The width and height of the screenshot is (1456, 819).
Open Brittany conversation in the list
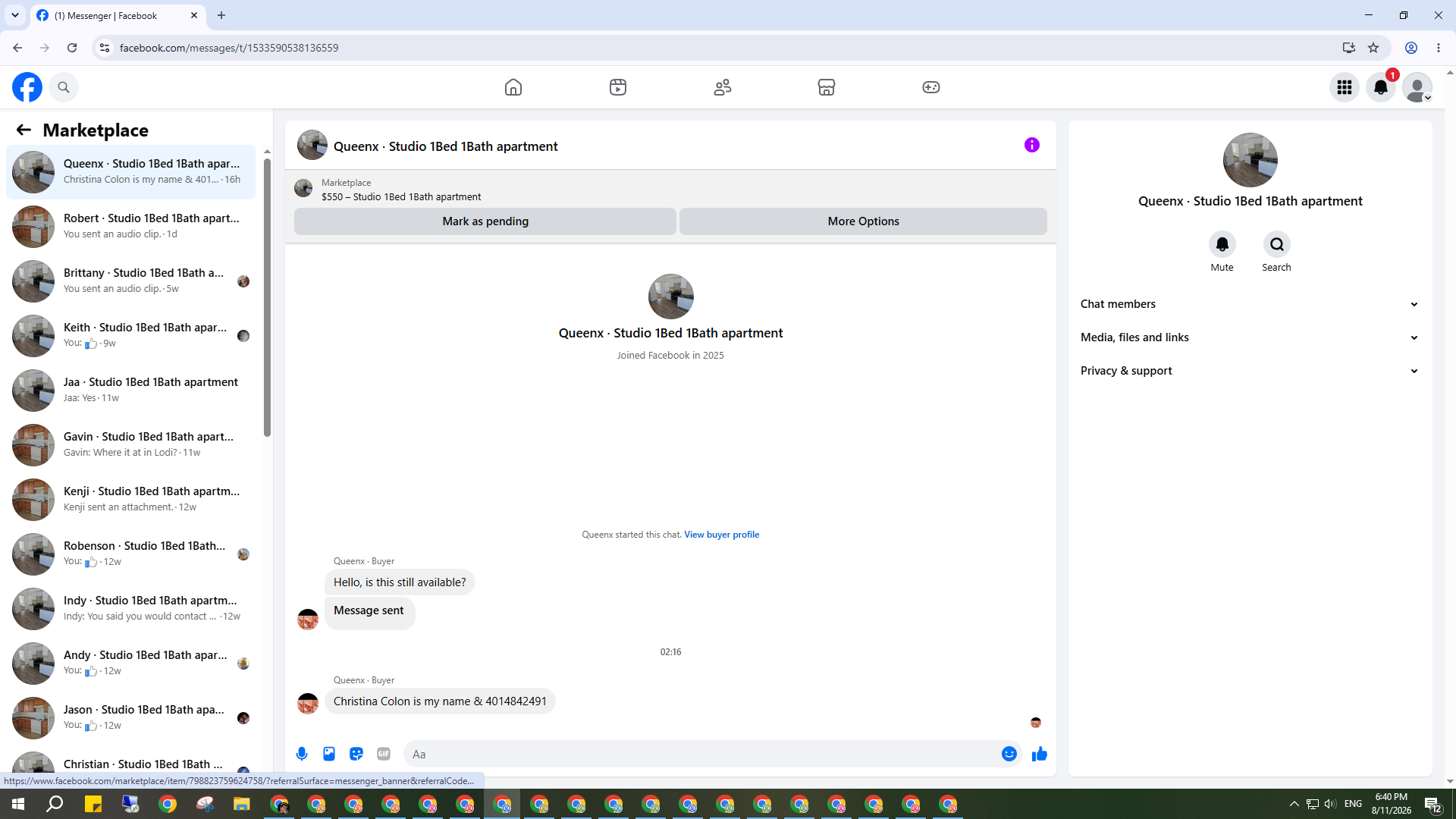(x=131, y=281)
